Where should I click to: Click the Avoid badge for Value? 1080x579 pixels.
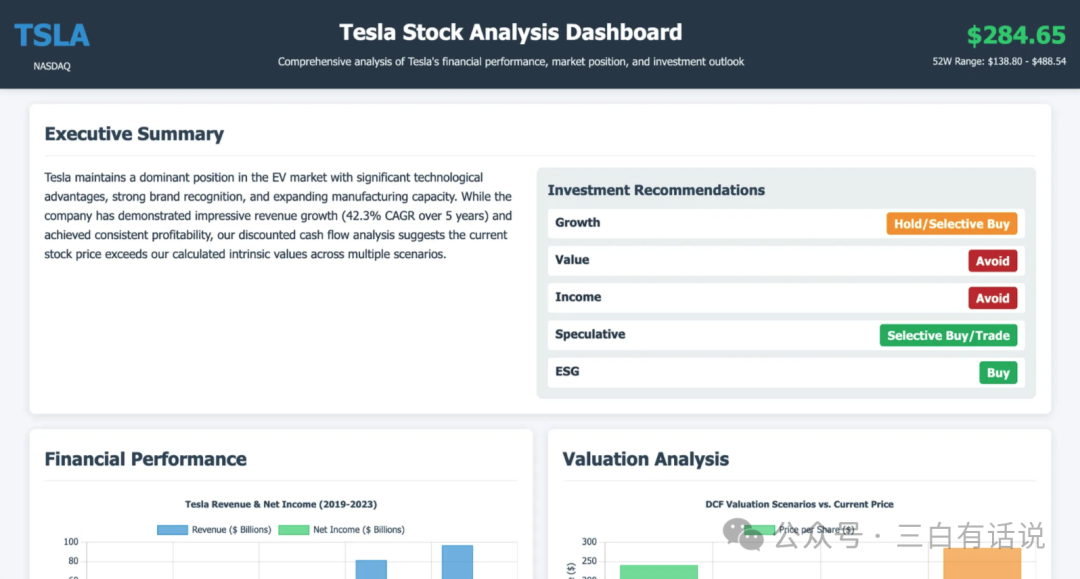click(992, 261)
